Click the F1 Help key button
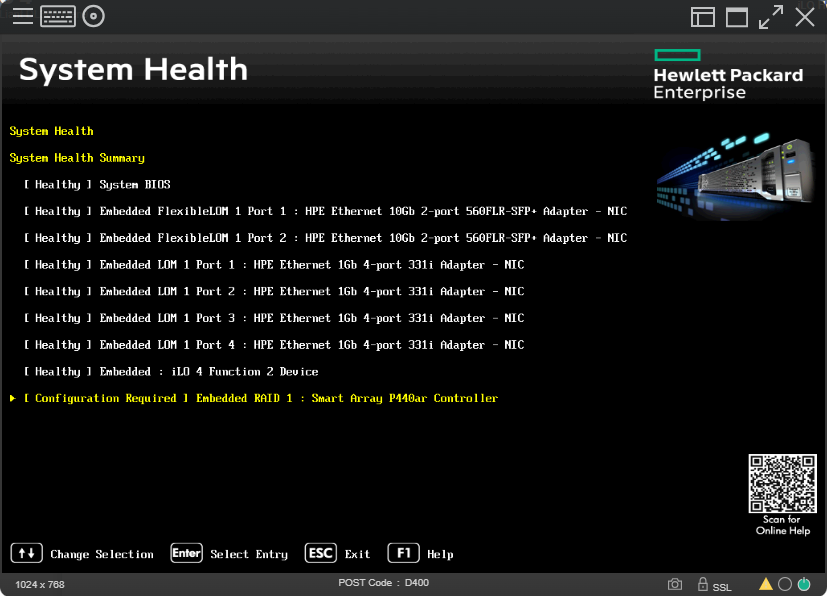This screenshot has width=827, height=596. coord(403,553)
